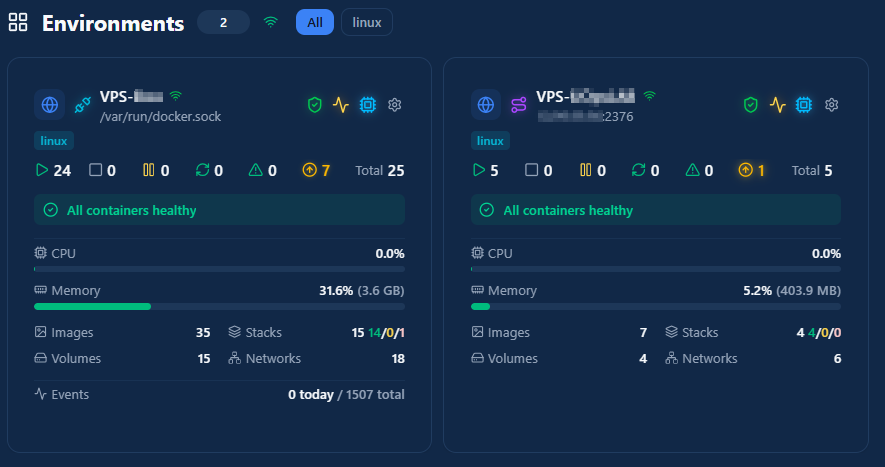
Task: Click running containers icon showing 5
Action: (479, 170)
